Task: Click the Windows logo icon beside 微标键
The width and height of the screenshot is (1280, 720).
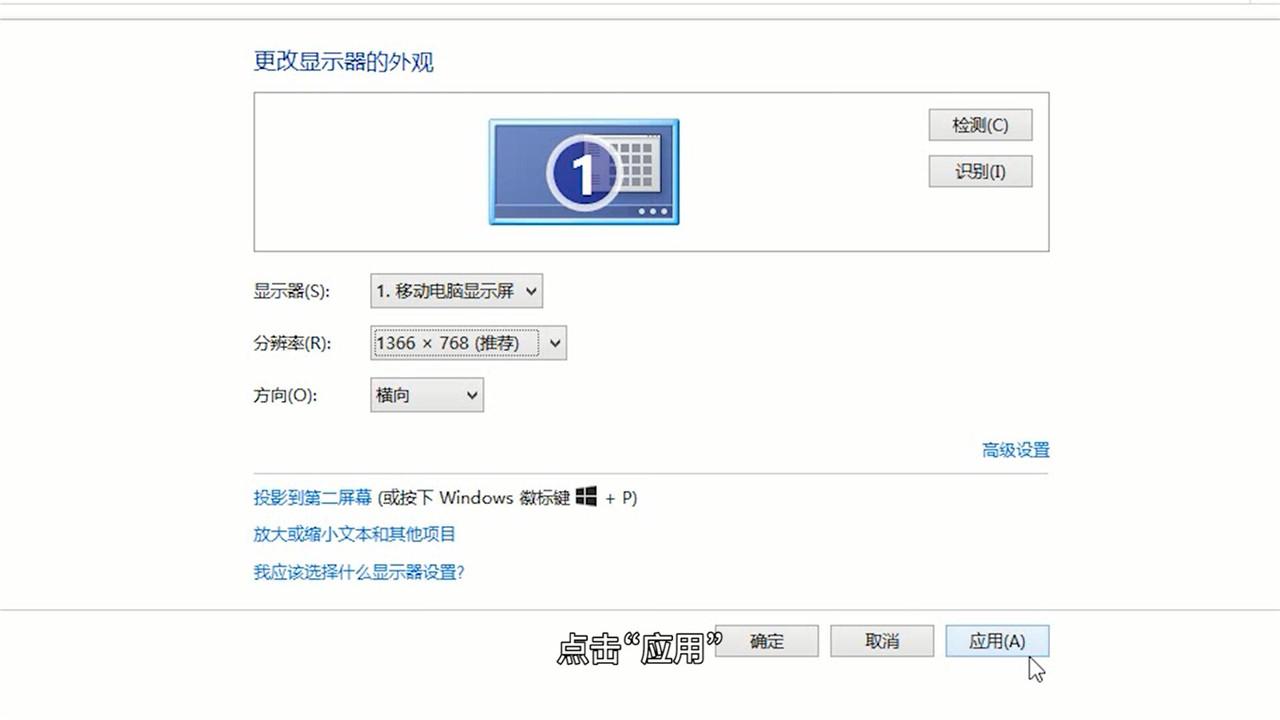Action: pyautogui.click(x=584, y=497)
